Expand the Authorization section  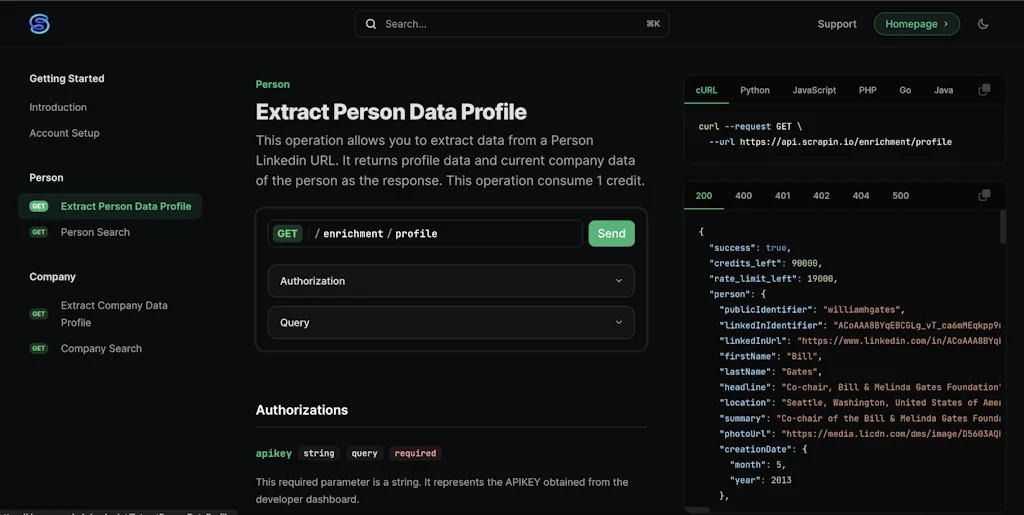tap(451, 281)
